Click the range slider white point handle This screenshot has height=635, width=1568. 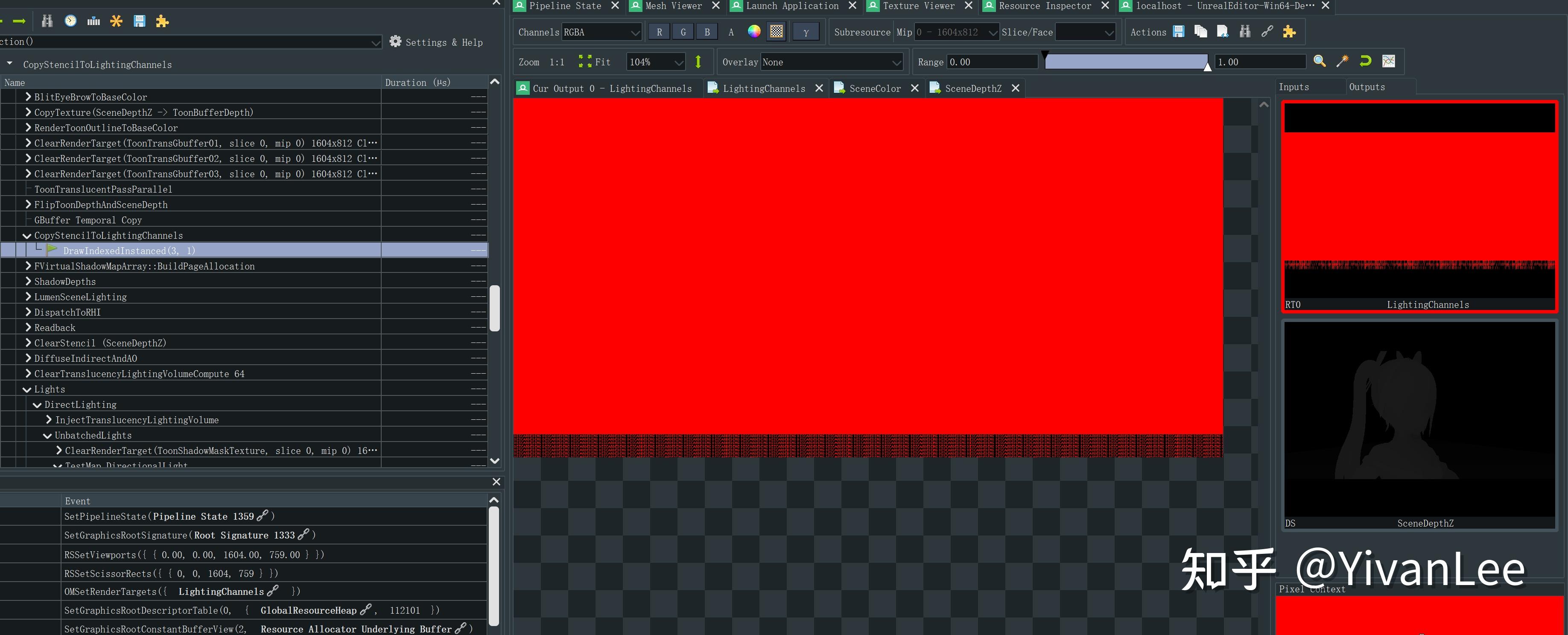pyautogui.click(x=1207, y=66)
